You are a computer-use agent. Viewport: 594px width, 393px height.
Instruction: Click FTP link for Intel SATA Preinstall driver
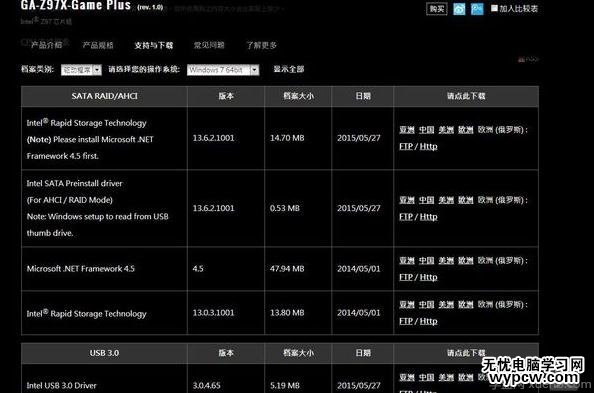(406, 217)
